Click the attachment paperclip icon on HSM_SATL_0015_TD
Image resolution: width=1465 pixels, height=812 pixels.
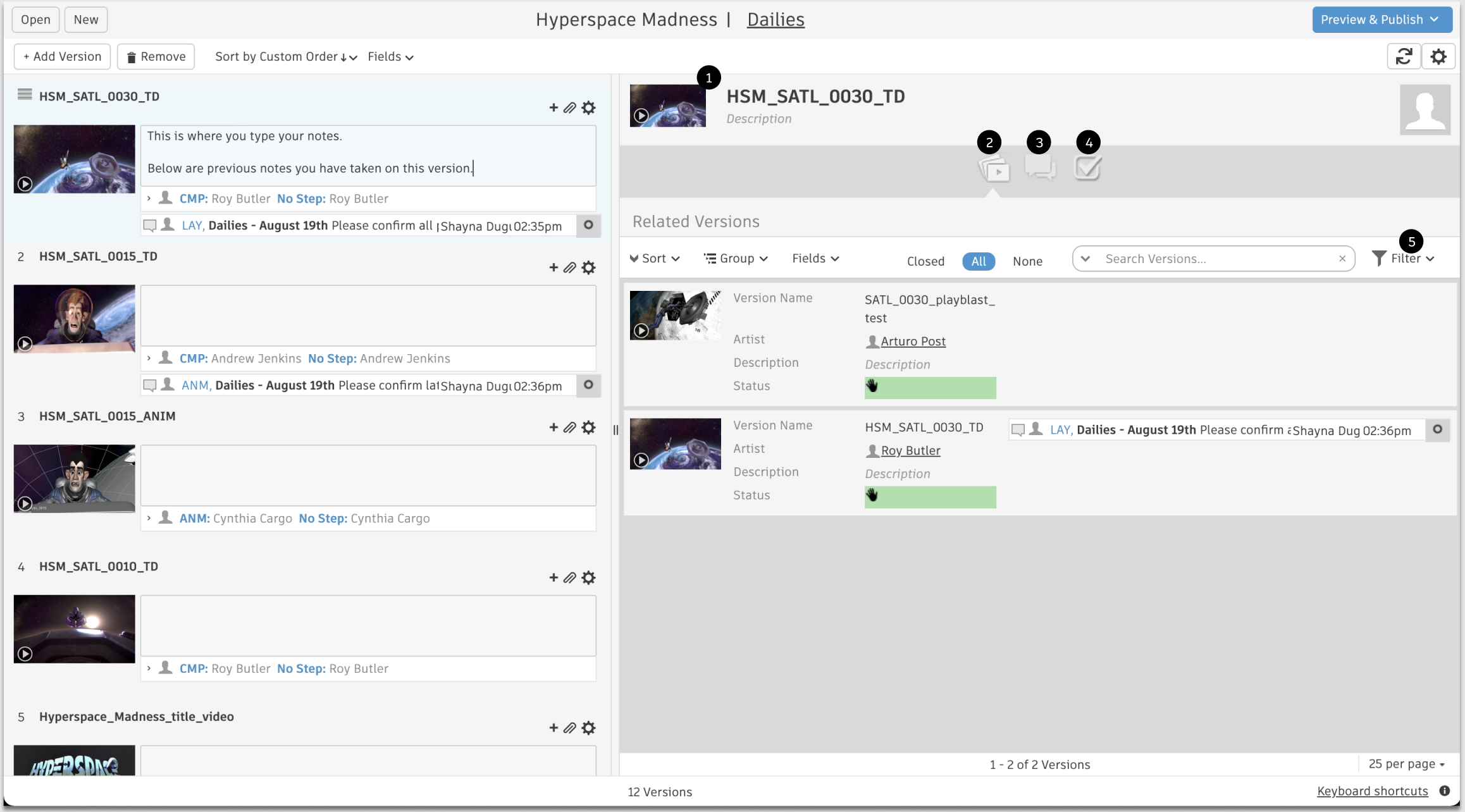(x=570, y=268)
